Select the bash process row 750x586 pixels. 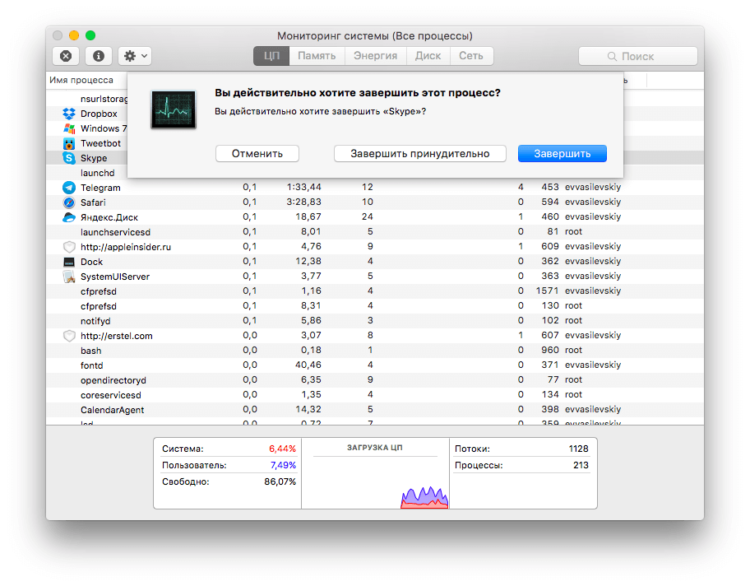[x=375, y=351]
